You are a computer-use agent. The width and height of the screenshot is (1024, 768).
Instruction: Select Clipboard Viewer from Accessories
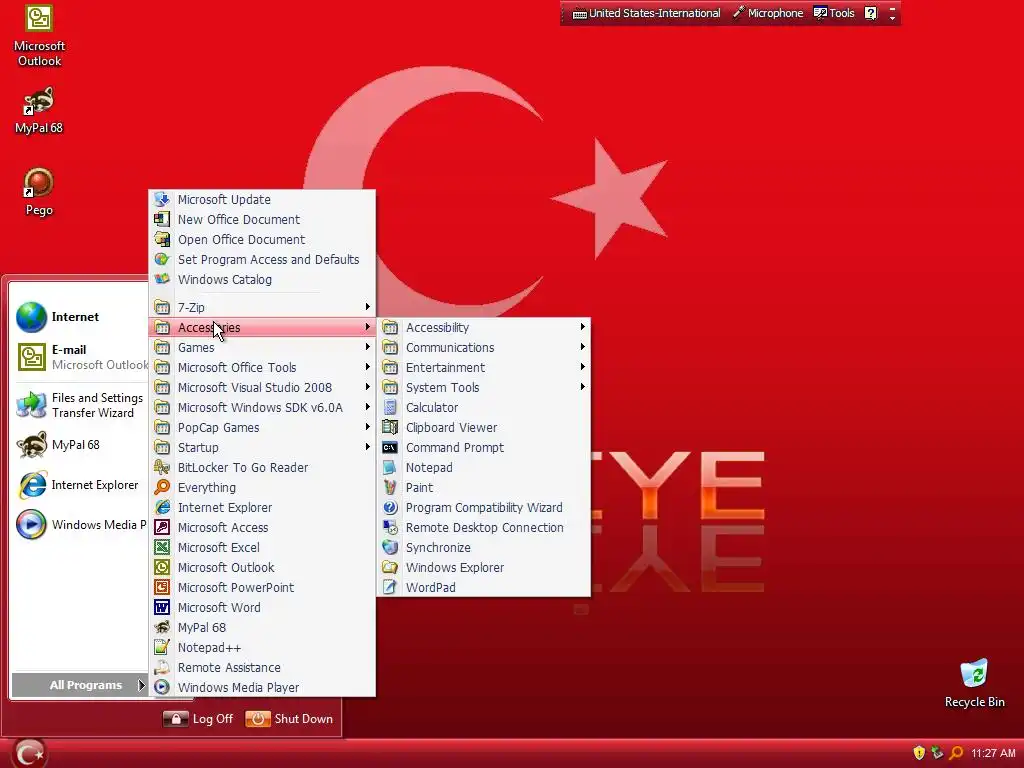pyautogui.click(x=484, y=428)
